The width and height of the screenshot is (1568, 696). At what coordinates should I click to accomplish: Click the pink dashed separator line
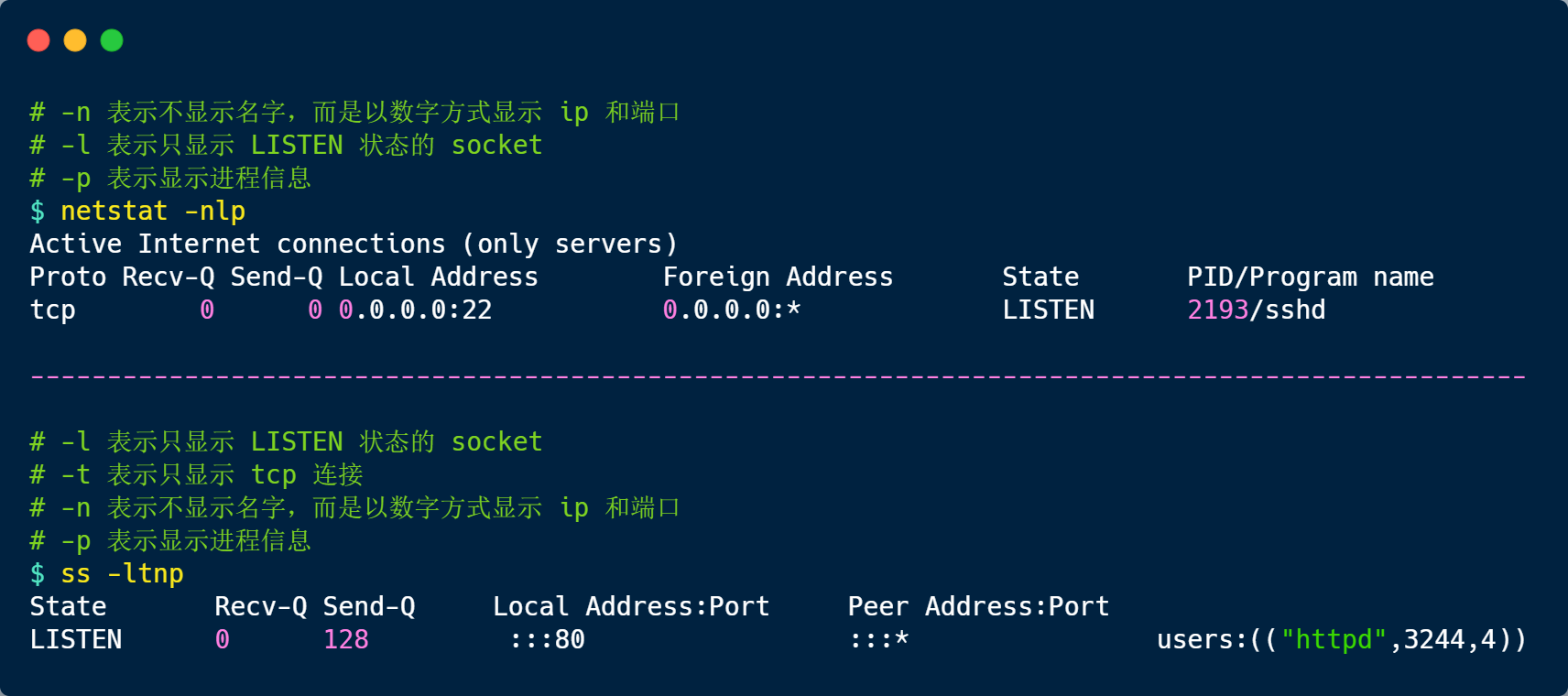[x=779, y=376]
